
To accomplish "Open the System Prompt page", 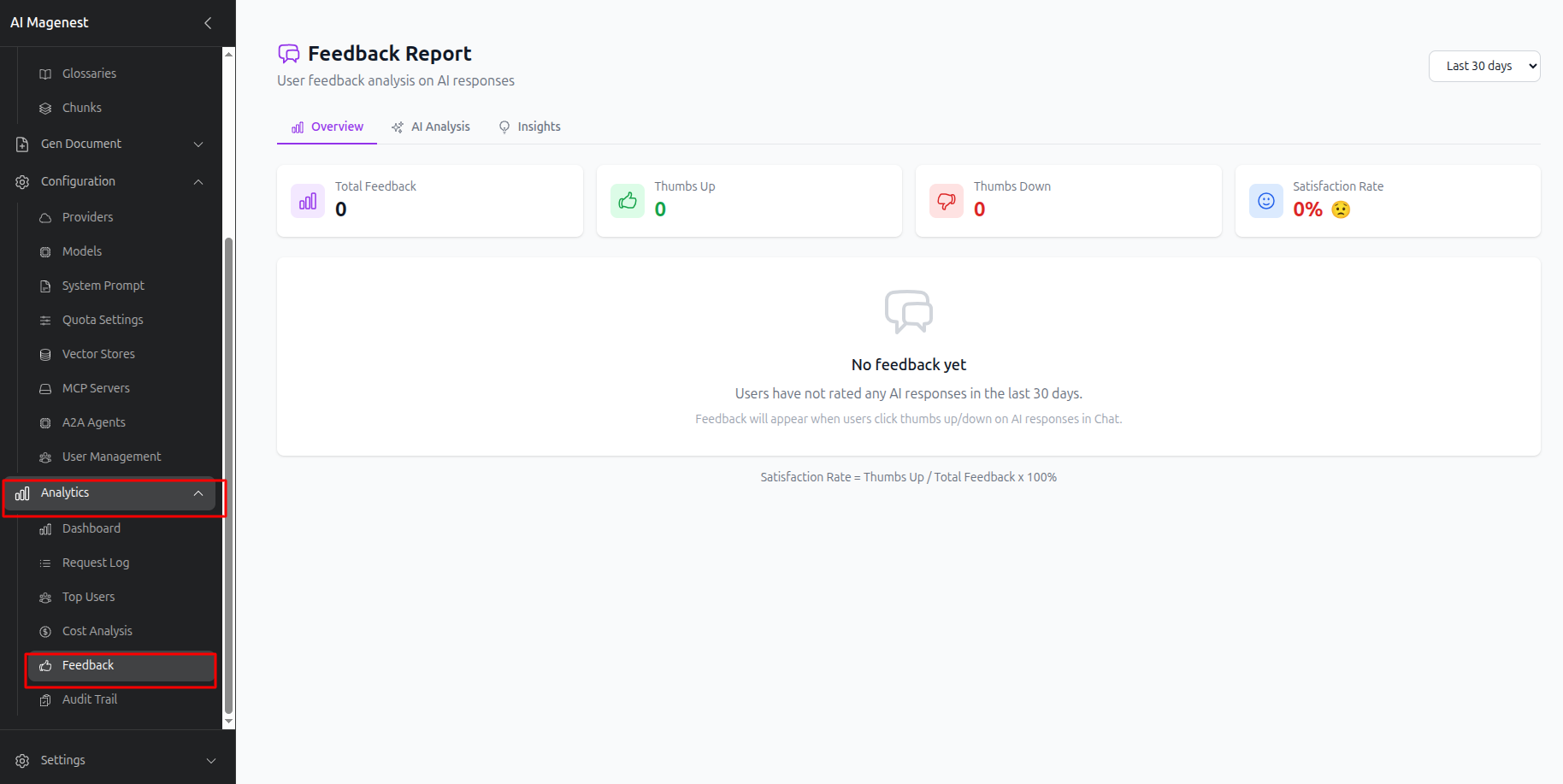I will [x=121, y=286].
